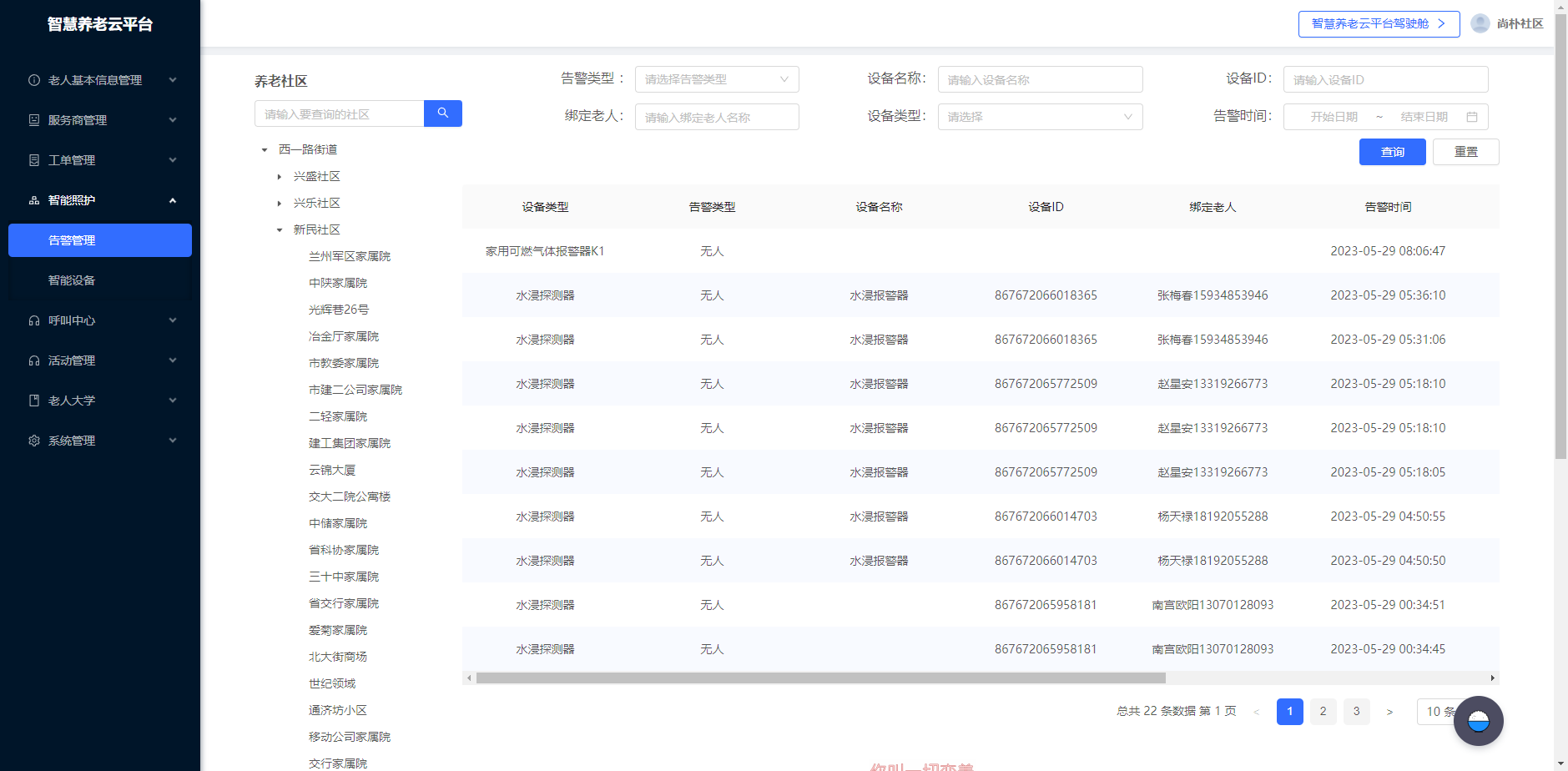Image resolution: width=1568 pixels, height=771 pixels.
Task: Click the user avatar icon beside 尚朴社区
Action: click(1480, 23)
